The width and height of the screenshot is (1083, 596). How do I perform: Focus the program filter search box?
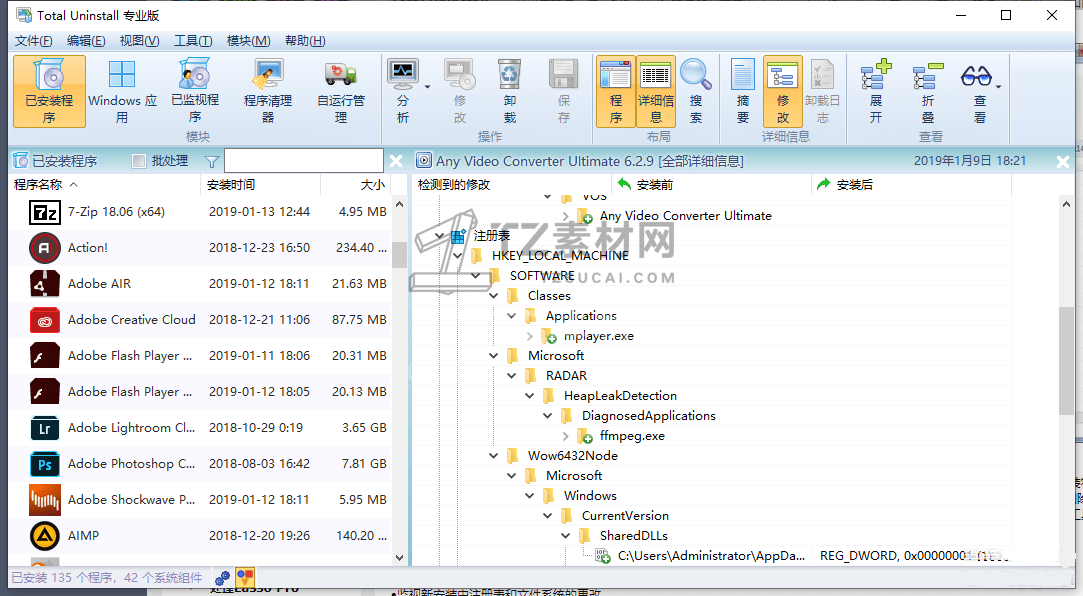[x=304, y=161]
